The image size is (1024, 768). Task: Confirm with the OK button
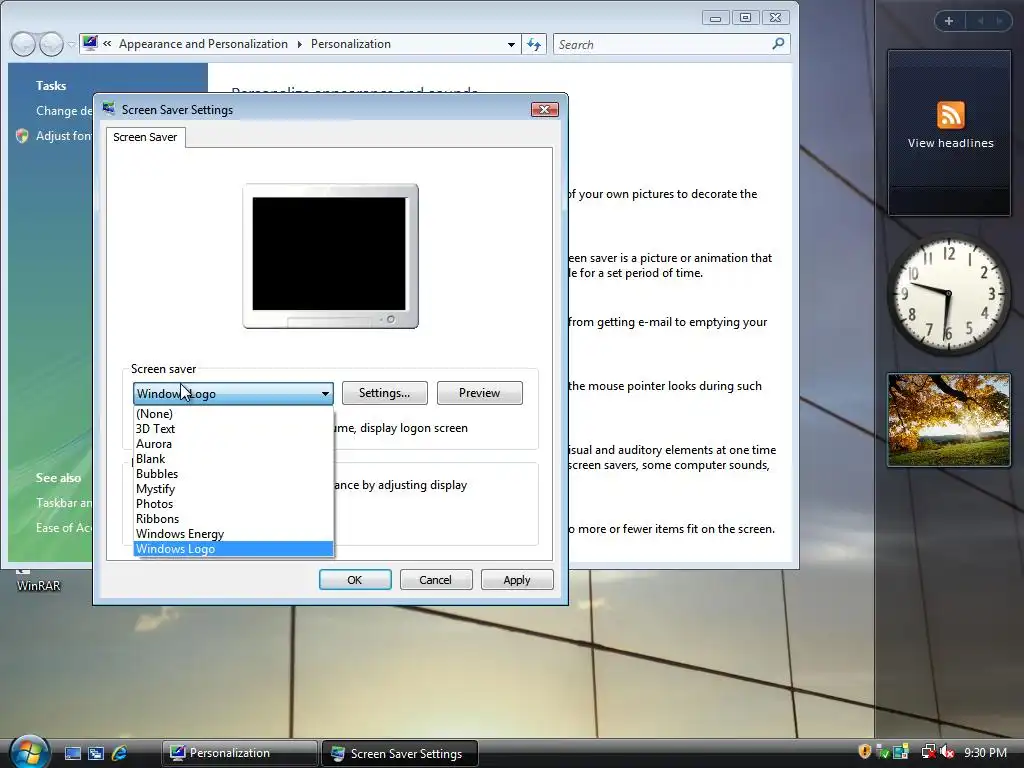[355, 580]
